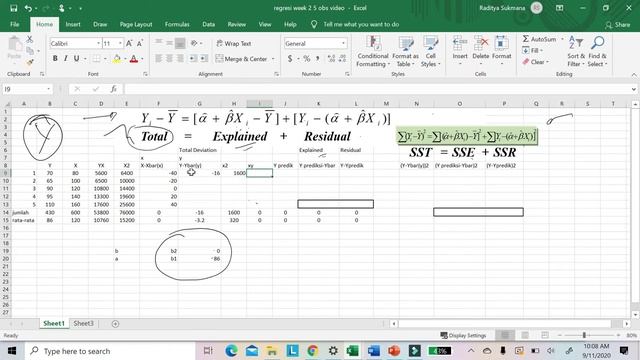Open PowerPoint from the taskbar

[394, 351]
